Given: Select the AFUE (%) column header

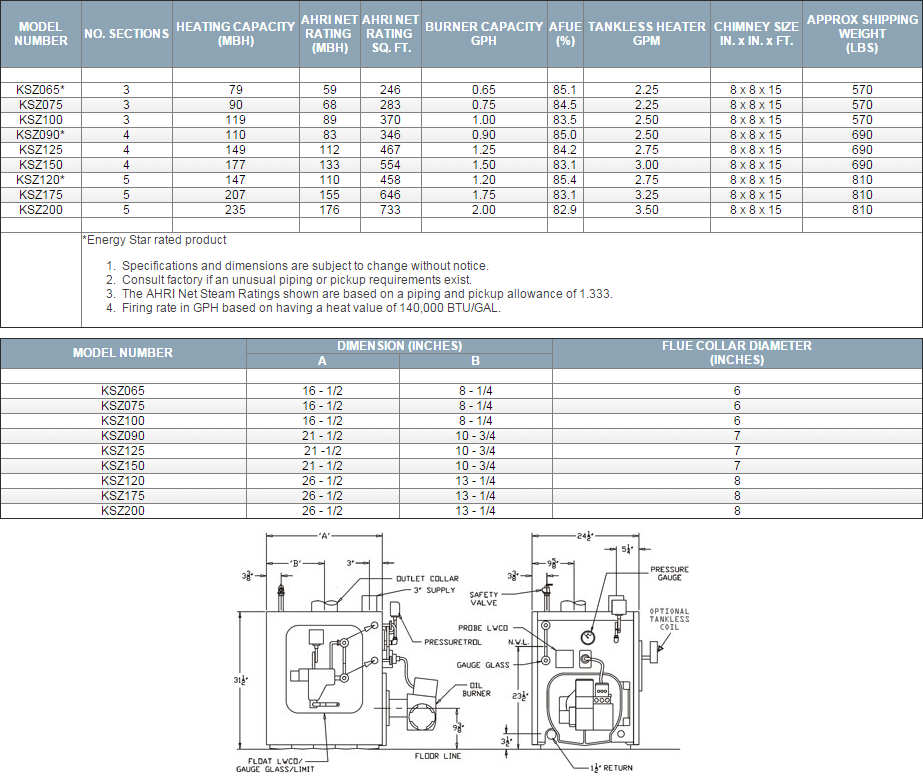Looking at the screenshot, I should (x=565, y=34).
